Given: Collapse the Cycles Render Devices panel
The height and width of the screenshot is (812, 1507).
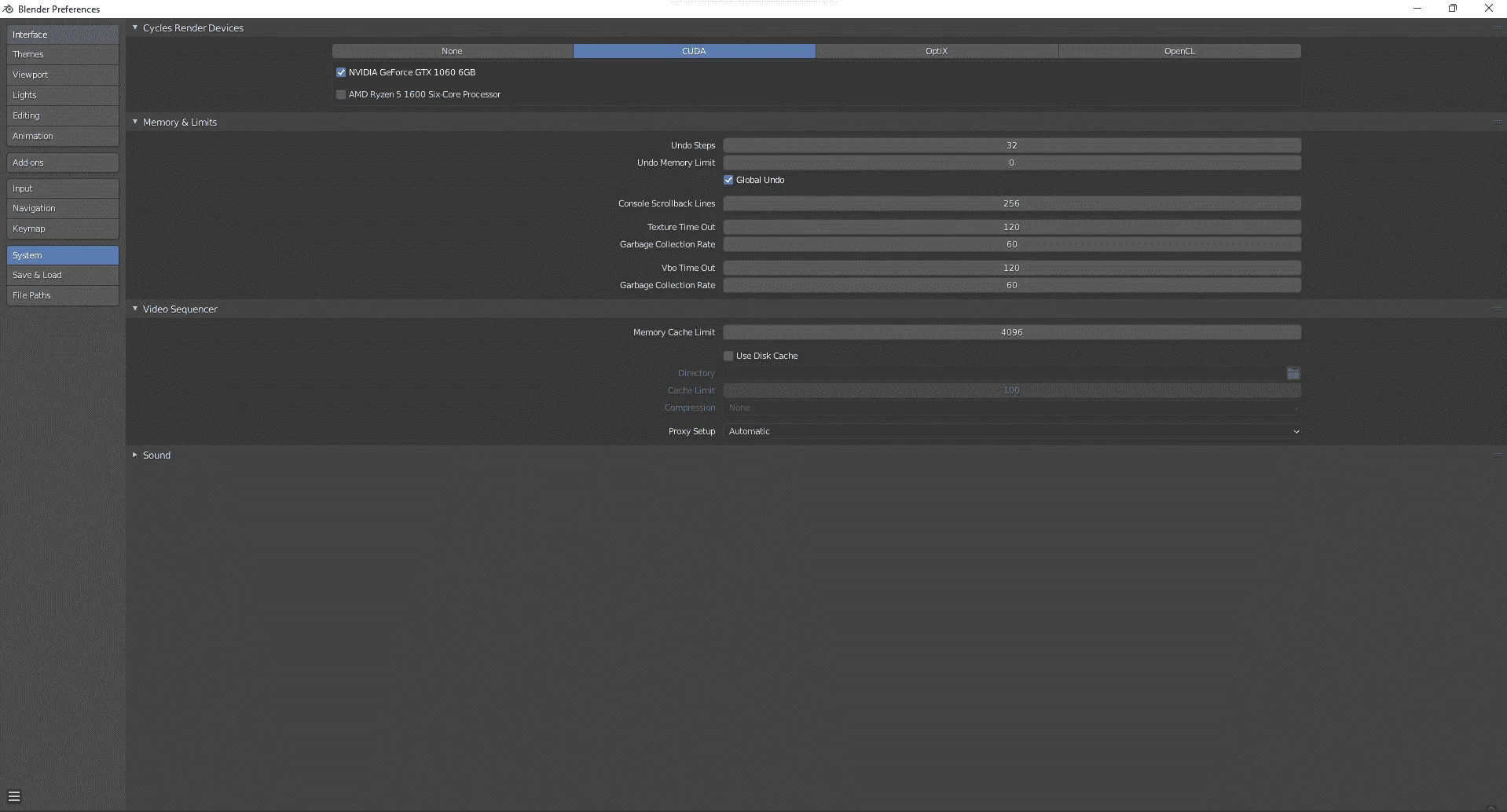Looking at the screenshot, I should click(135, 27).
